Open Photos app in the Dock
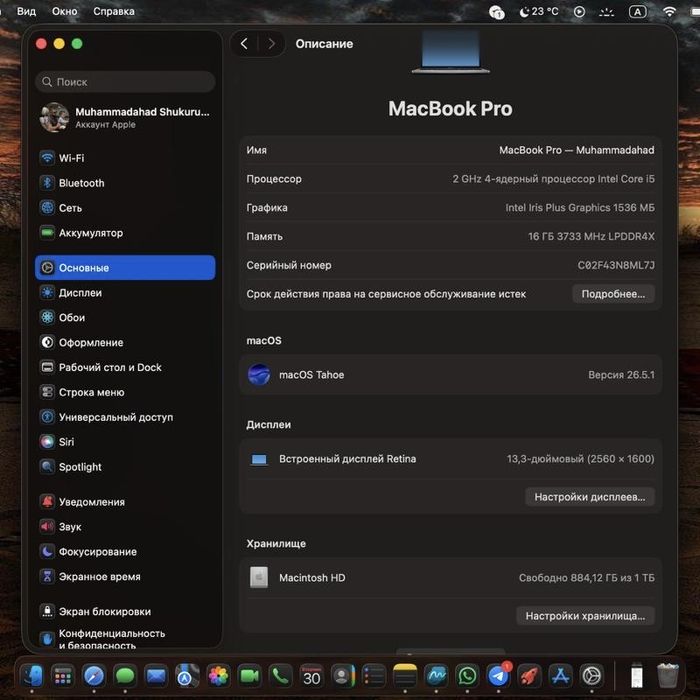The width and height of the screenshot is (700, 700). point(218,676)
